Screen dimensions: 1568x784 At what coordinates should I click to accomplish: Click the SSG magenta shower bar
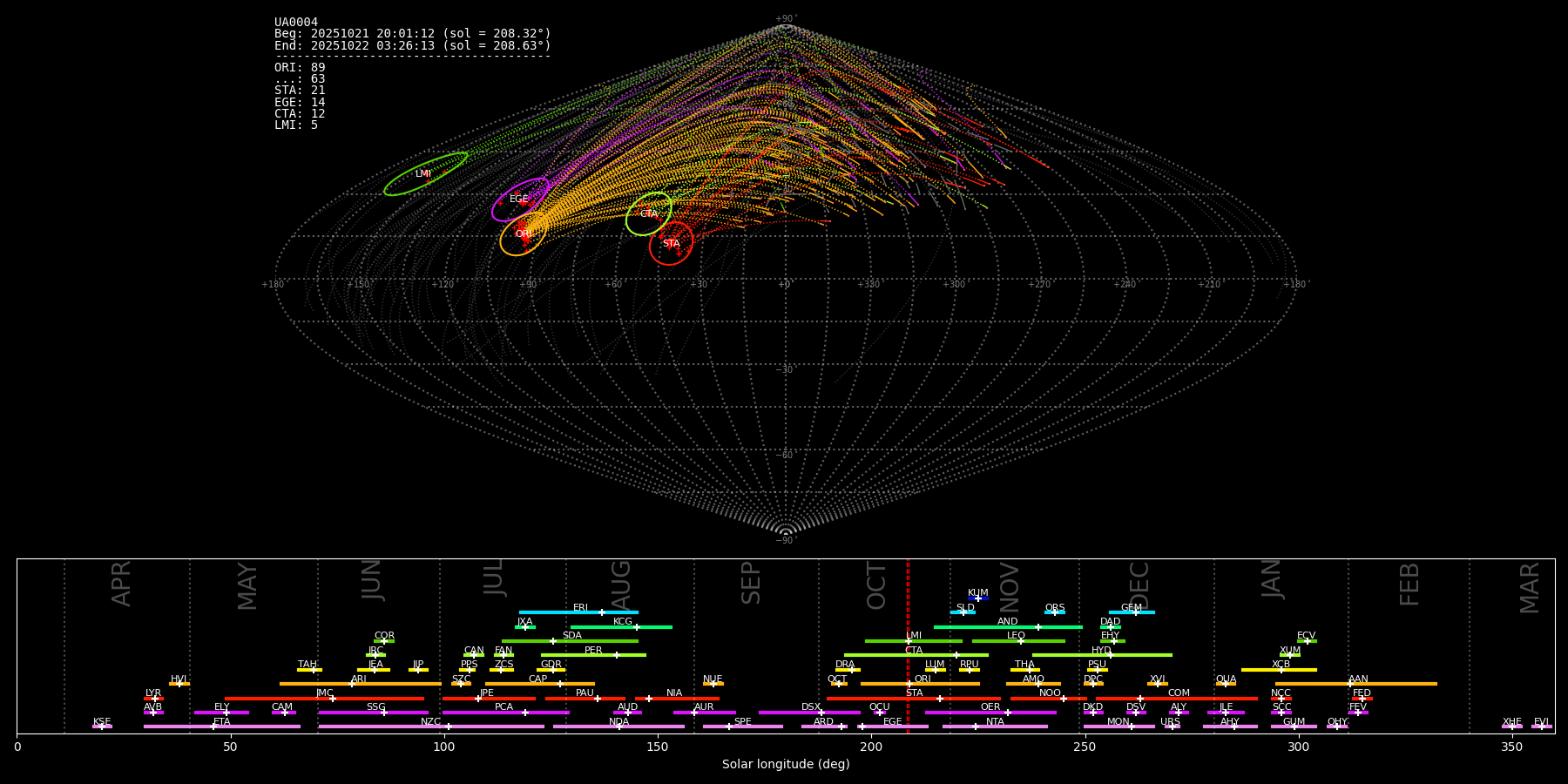click(x=373, y=713)
